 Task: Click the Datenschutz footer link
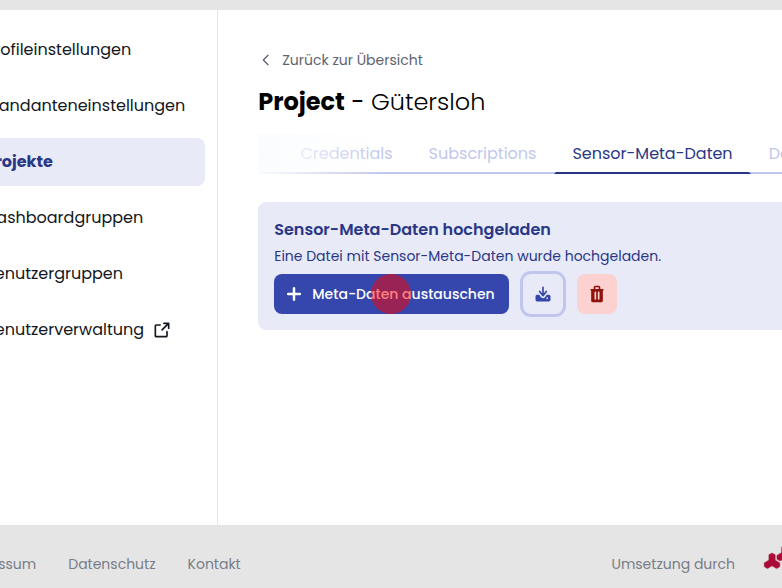(x=112, y=564)
